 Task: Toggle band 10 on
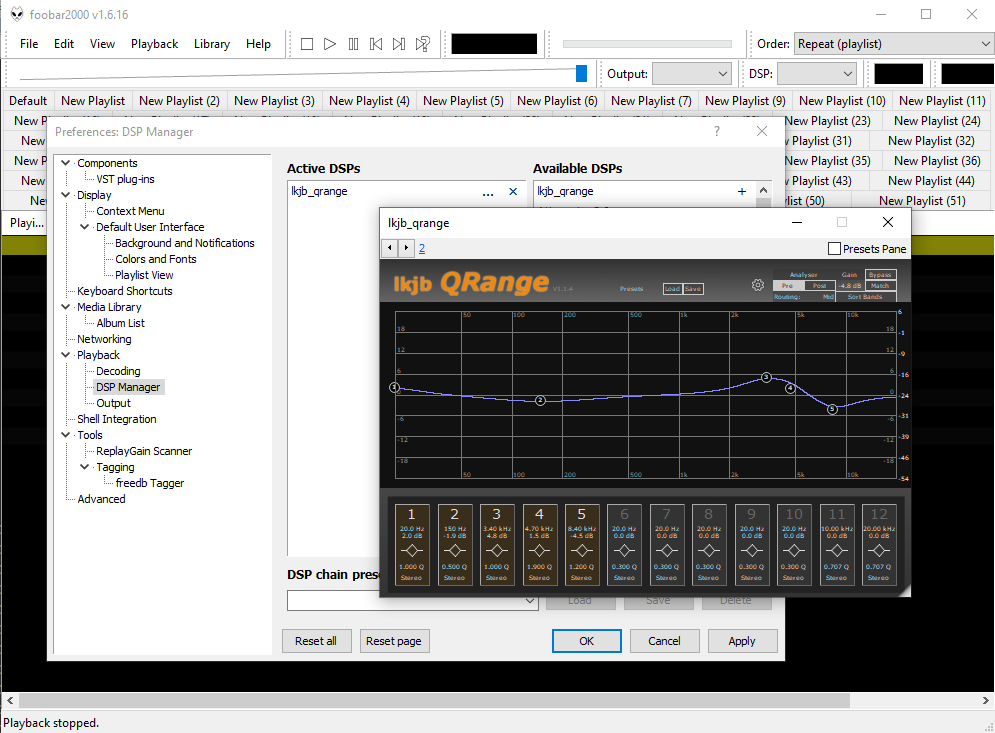pos(794,514)
